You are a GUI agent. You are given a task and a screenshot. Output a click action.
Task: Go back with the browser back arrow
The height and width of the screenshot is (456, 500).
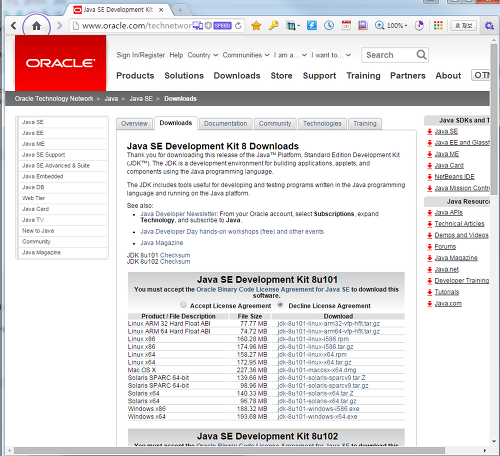13,25
